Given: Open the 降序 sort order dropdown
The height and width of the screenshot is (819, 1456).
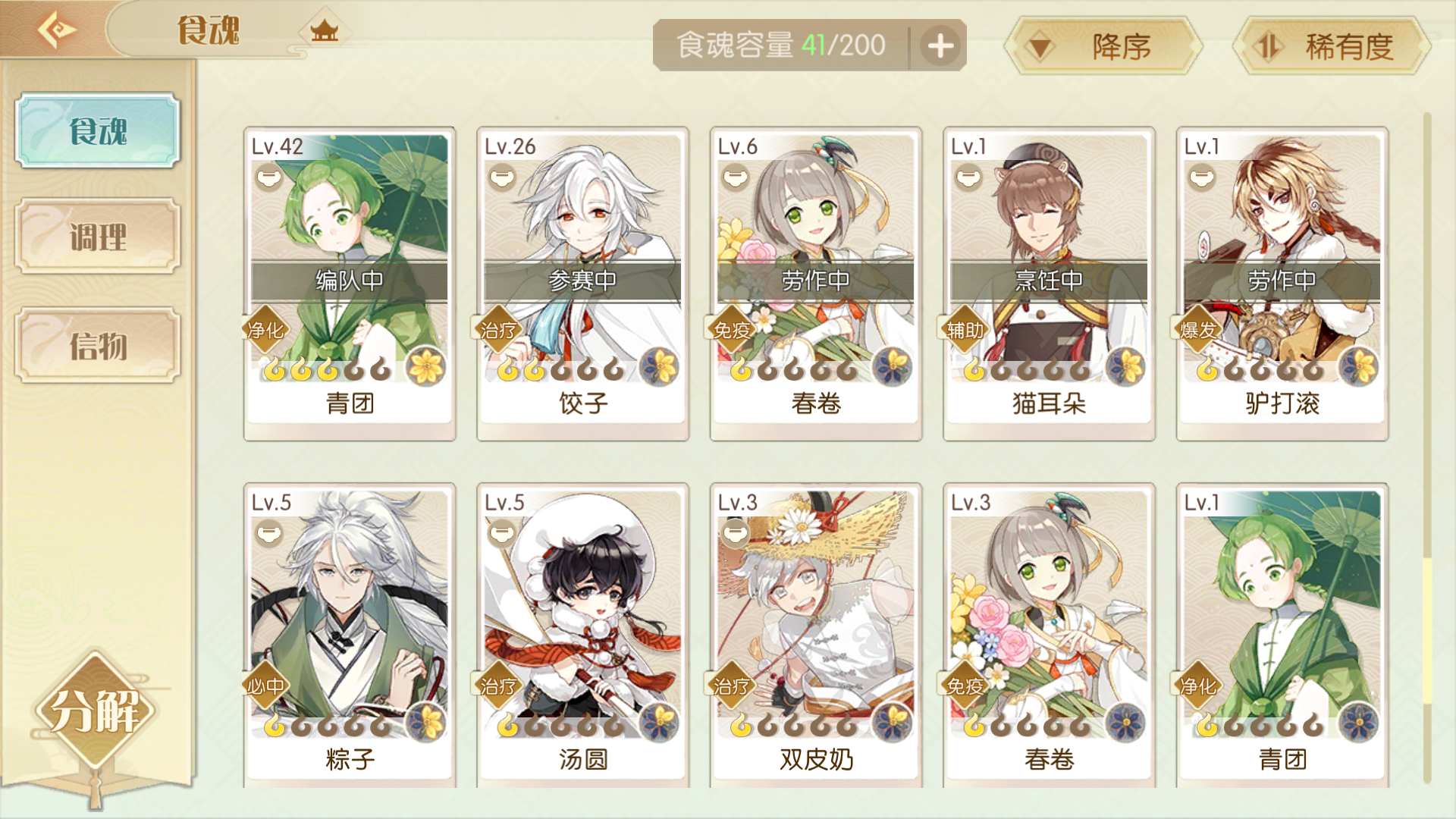Looking at the screenshot, I should pyautogui.click(x=1103, y=46).
